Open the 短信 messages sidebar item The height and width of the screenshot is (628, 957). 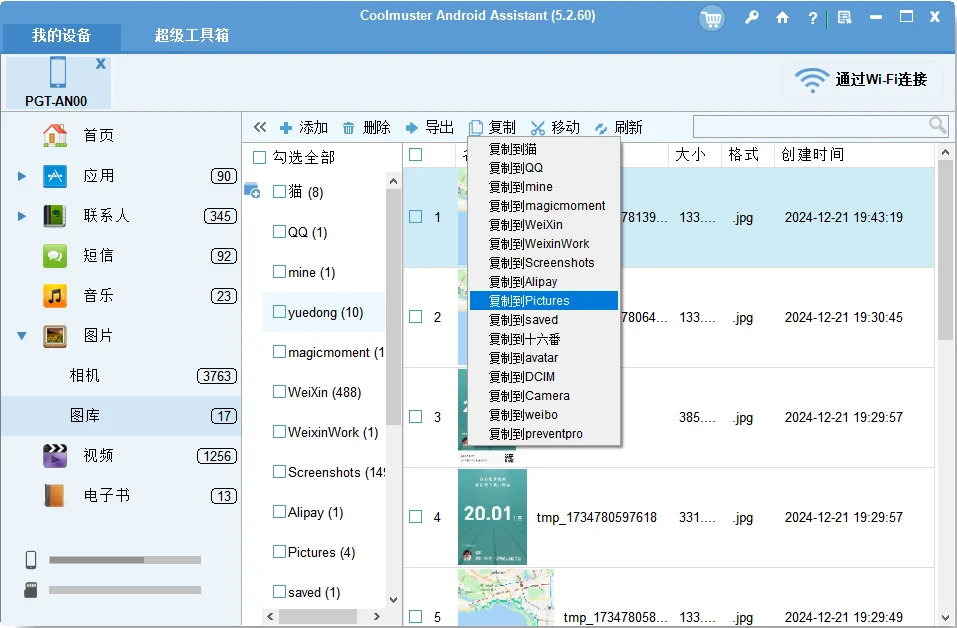[99, 256]
